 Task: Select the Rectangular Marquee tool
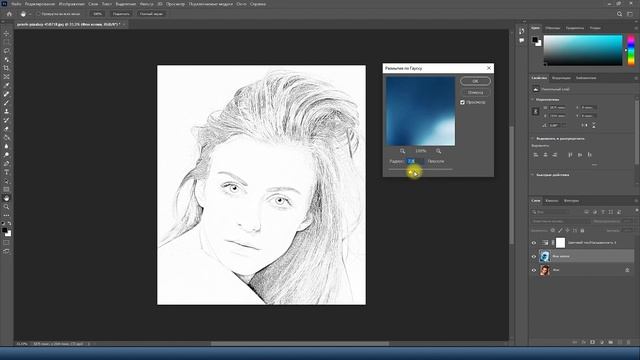coord(6,42)
